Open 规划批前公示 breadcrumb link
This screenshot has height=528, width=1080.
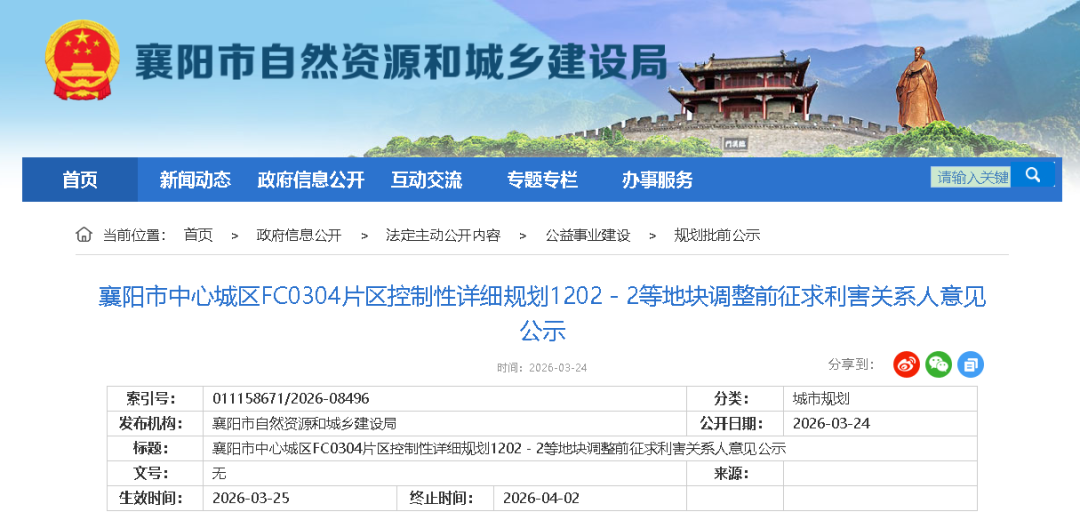717,235
